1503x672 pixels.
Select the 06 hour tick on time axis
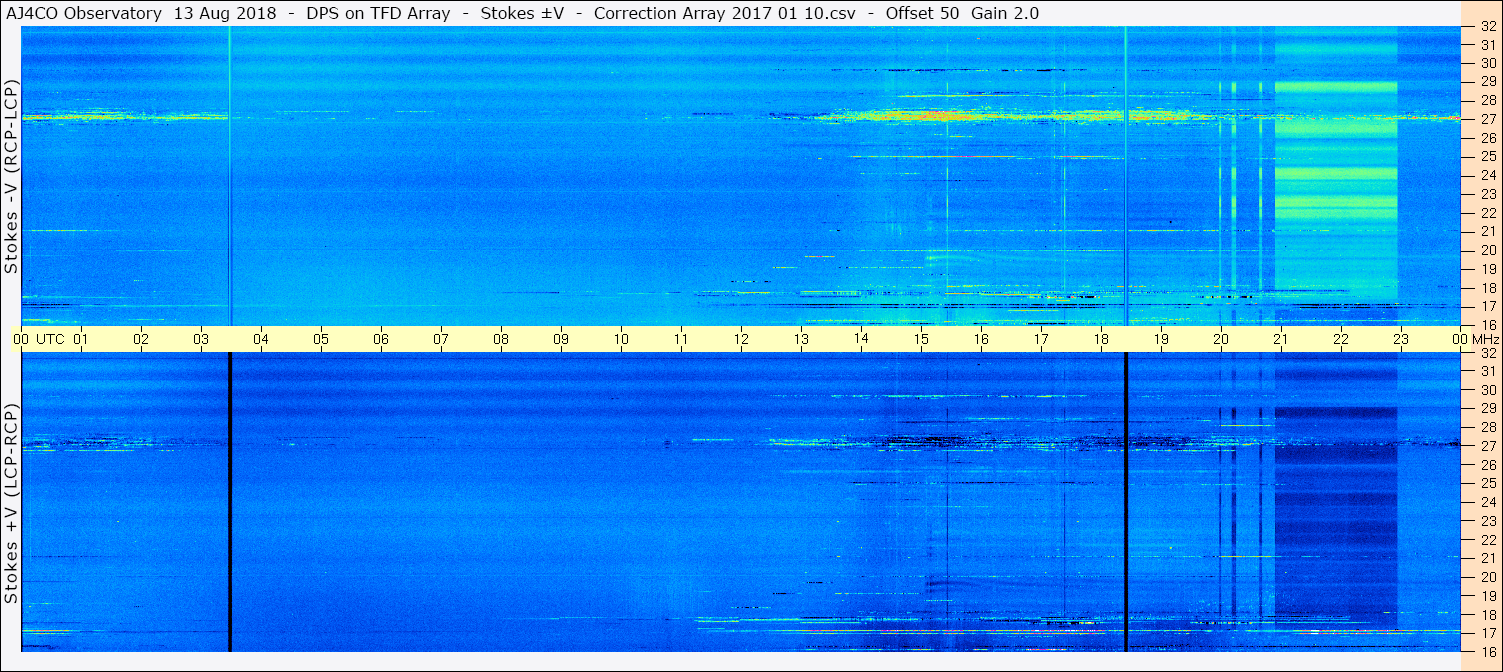(381, 339)
